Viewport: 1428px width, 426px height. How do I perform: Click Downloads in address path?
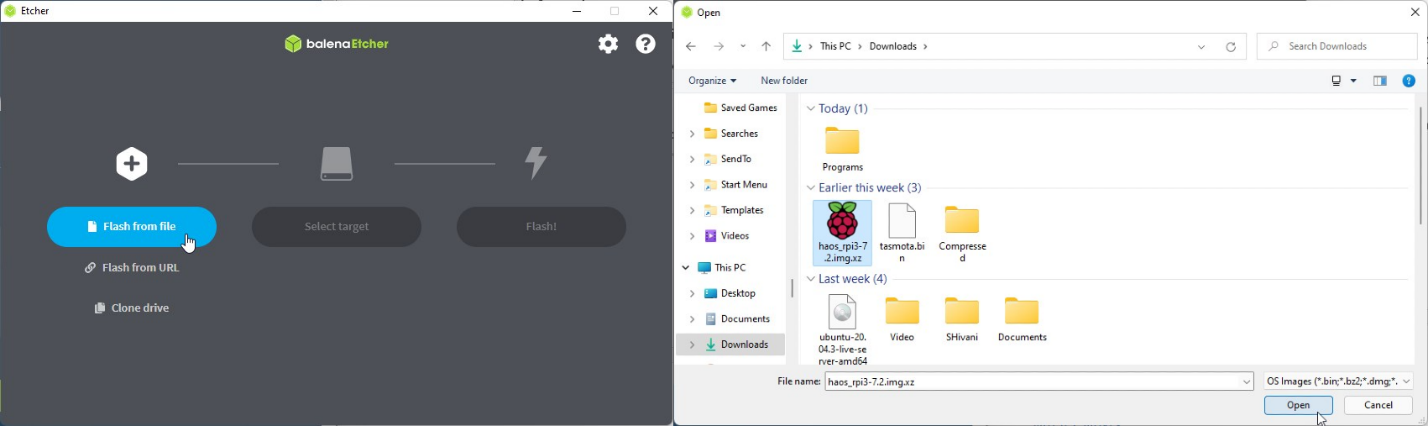click(x=893, y=46)
